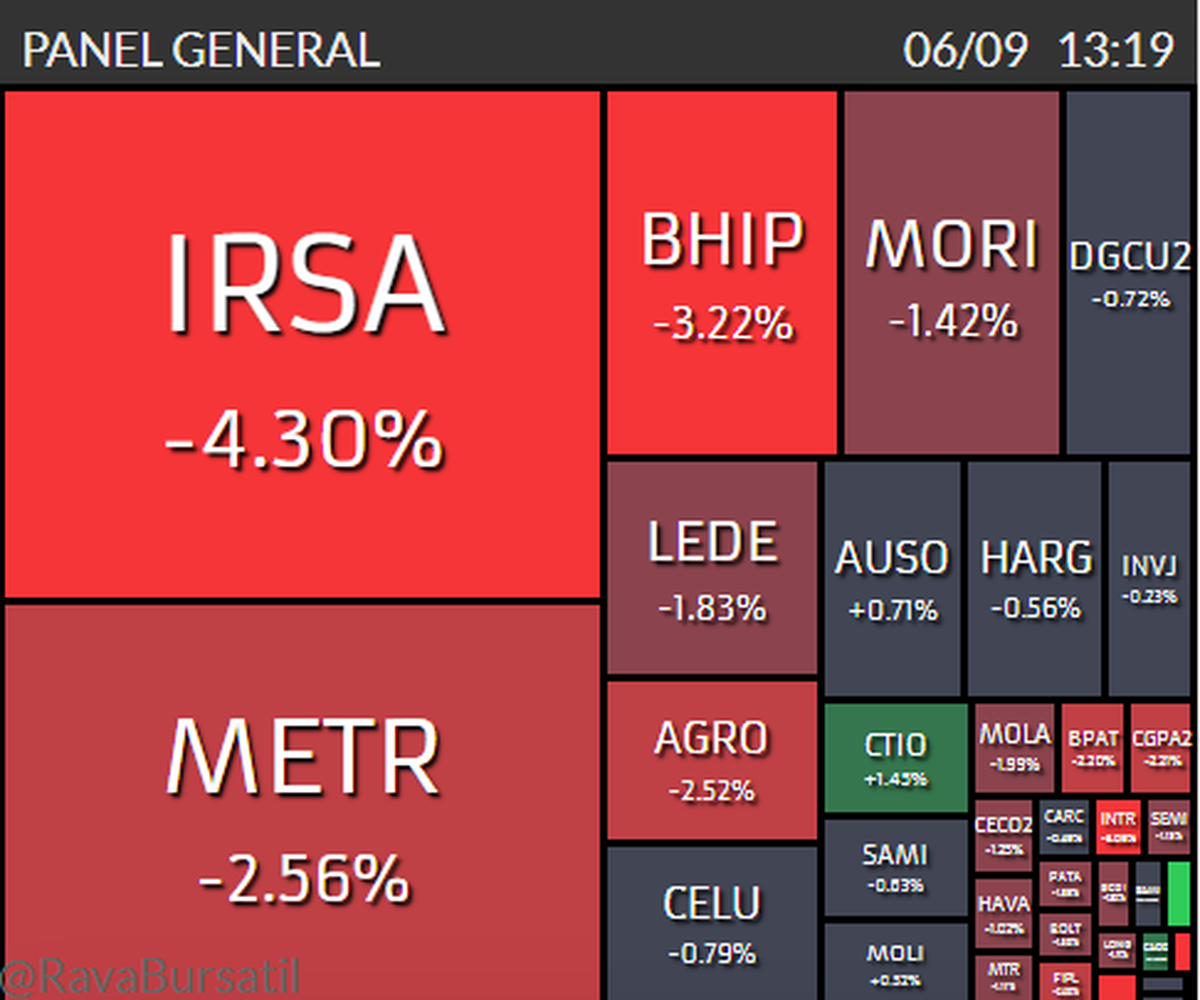Screen dimensions: 1200x1000
Task: Click the IRSA stock tile
Action: [x=302, y=345]
